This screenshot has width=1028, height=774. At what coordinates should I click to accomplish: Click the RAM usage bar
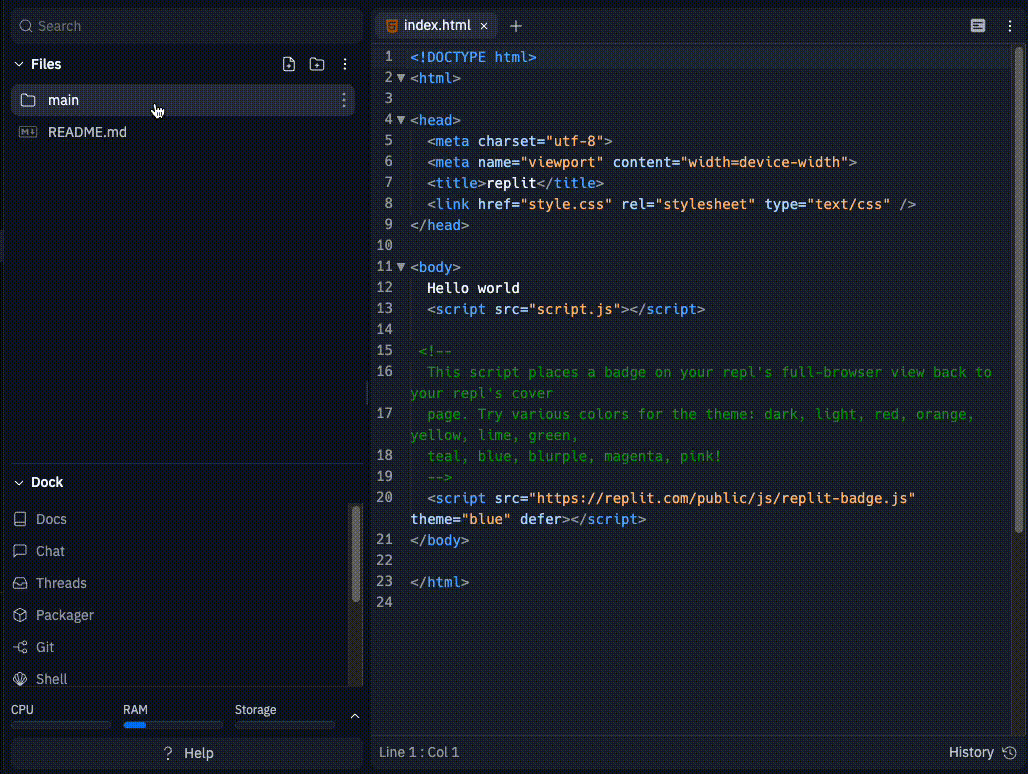pyautogui.click(x=172, y=725)
